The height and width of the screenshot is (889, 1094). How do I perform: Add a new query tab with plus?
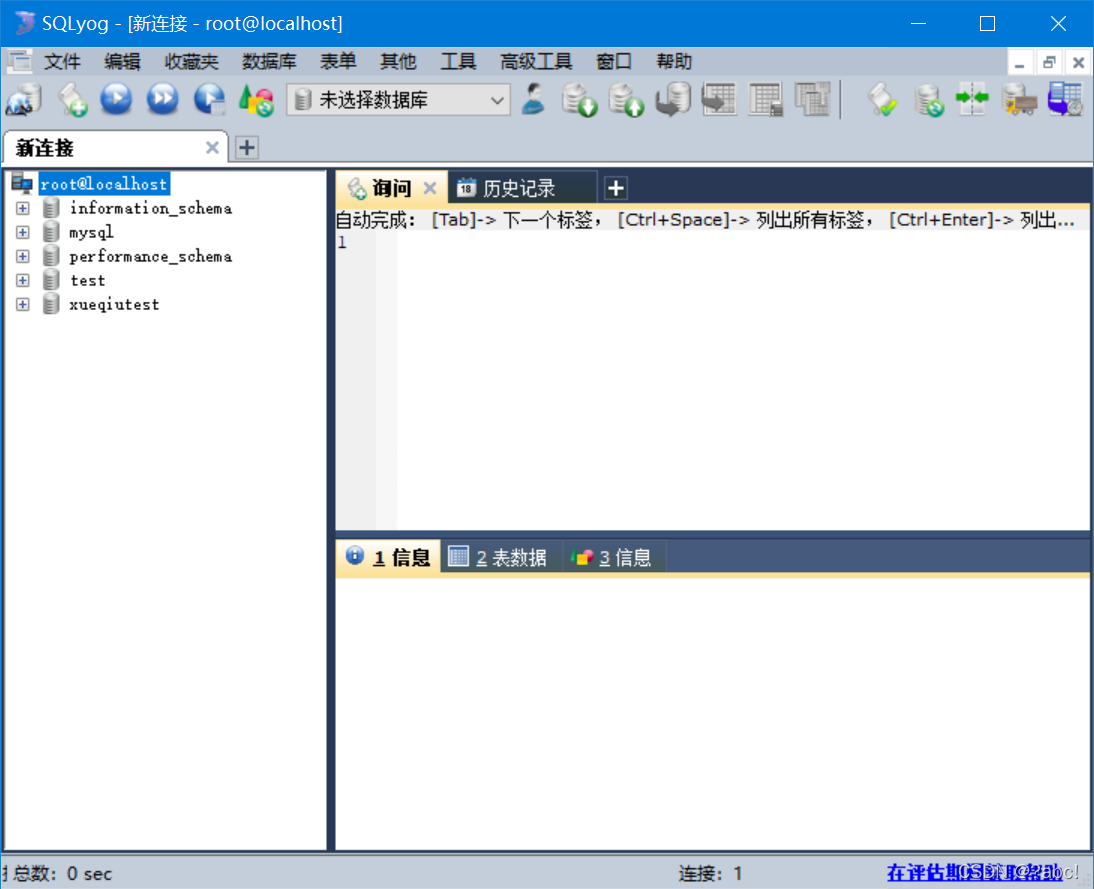(x=615, y=188)
